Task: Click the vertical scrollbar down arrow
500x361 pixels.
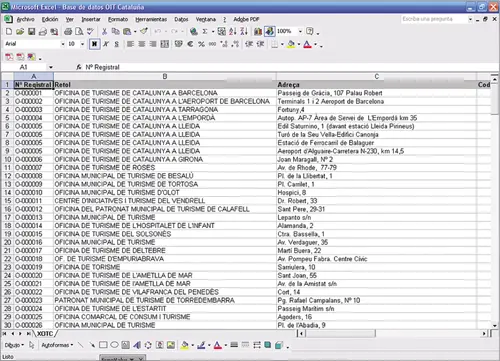Action: coord(495,325)
